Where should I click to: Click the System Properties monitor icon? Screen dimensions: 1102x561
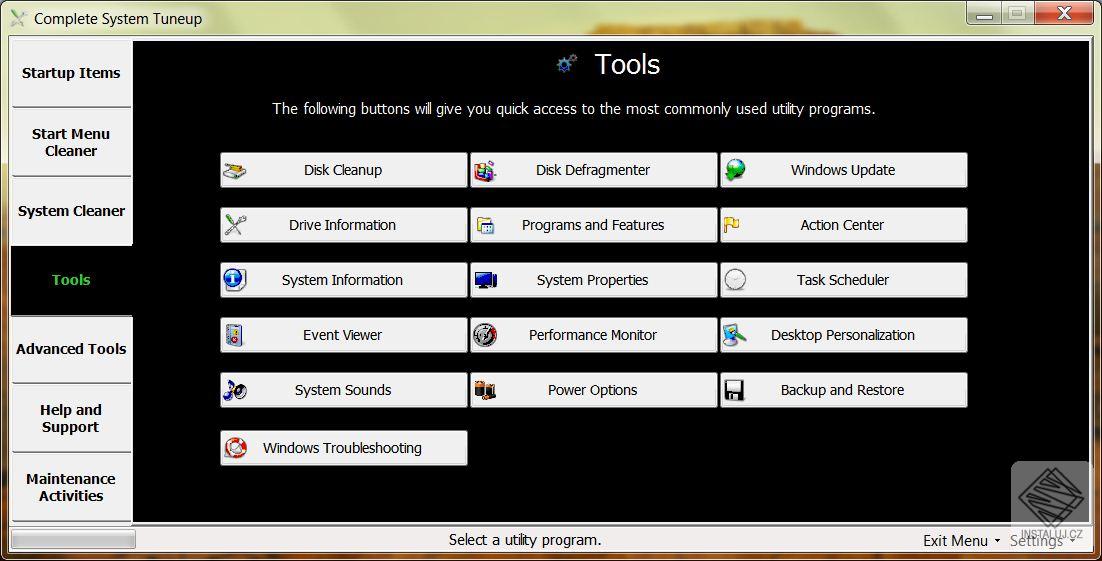coord(485,280)
